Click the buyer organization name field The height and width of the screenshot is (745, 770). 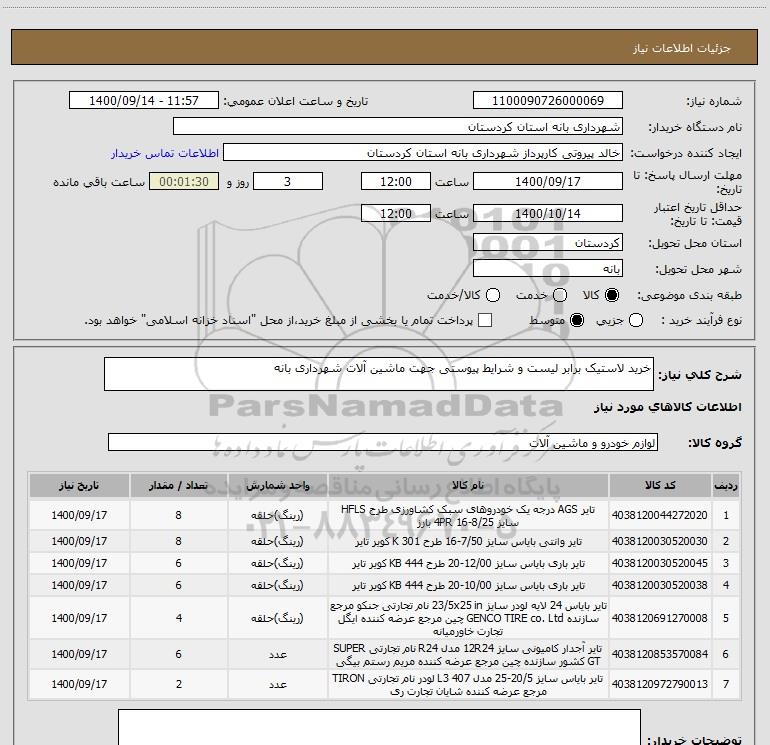(x=398, y=127)
